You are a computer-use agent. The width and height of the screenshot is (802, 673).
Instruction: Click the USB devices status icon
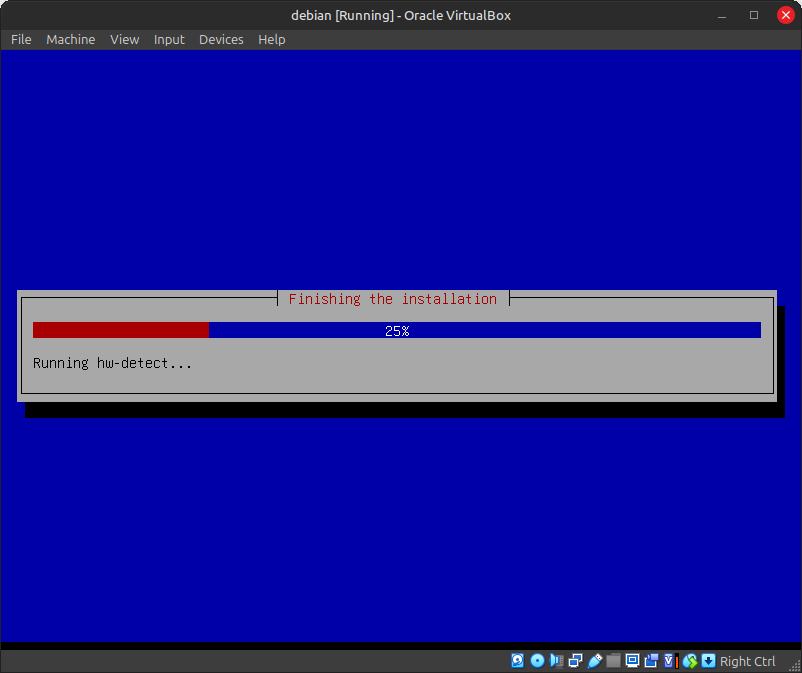pyautogui.click(x=595, y=661)
